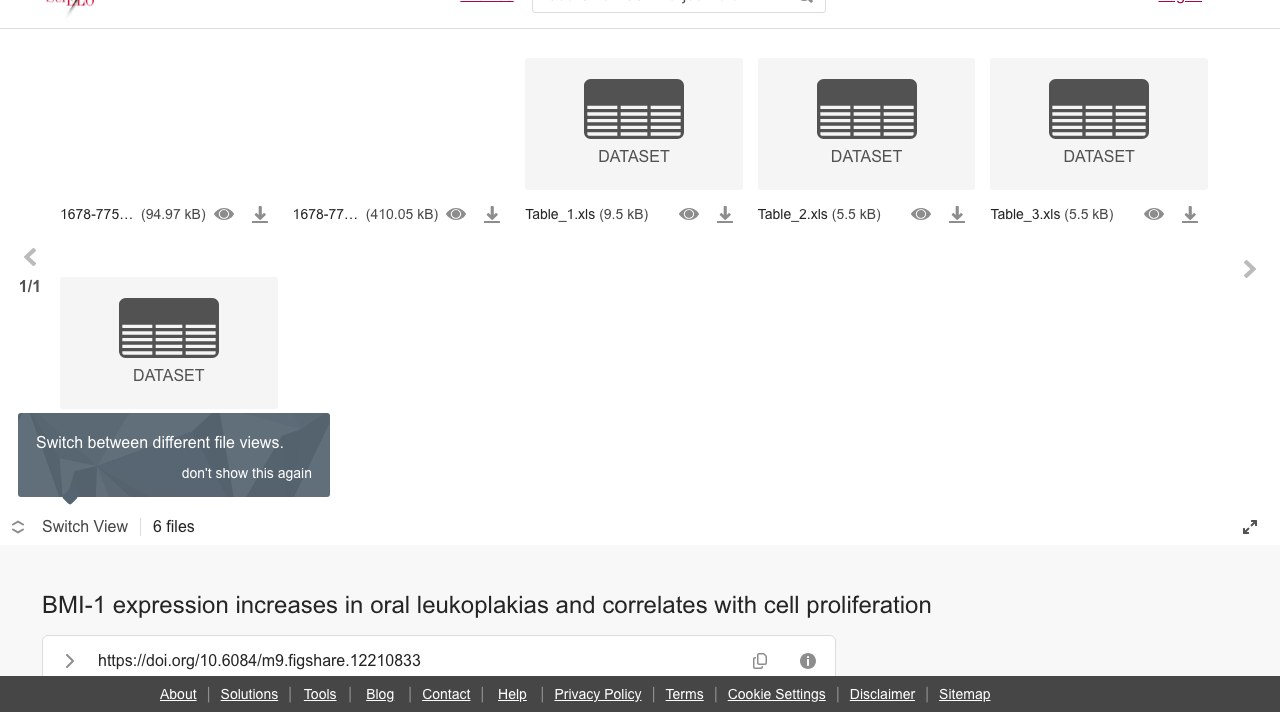Click the Switch View arrows icon
Screen dimensions: 1280x720
click(18, 527)
